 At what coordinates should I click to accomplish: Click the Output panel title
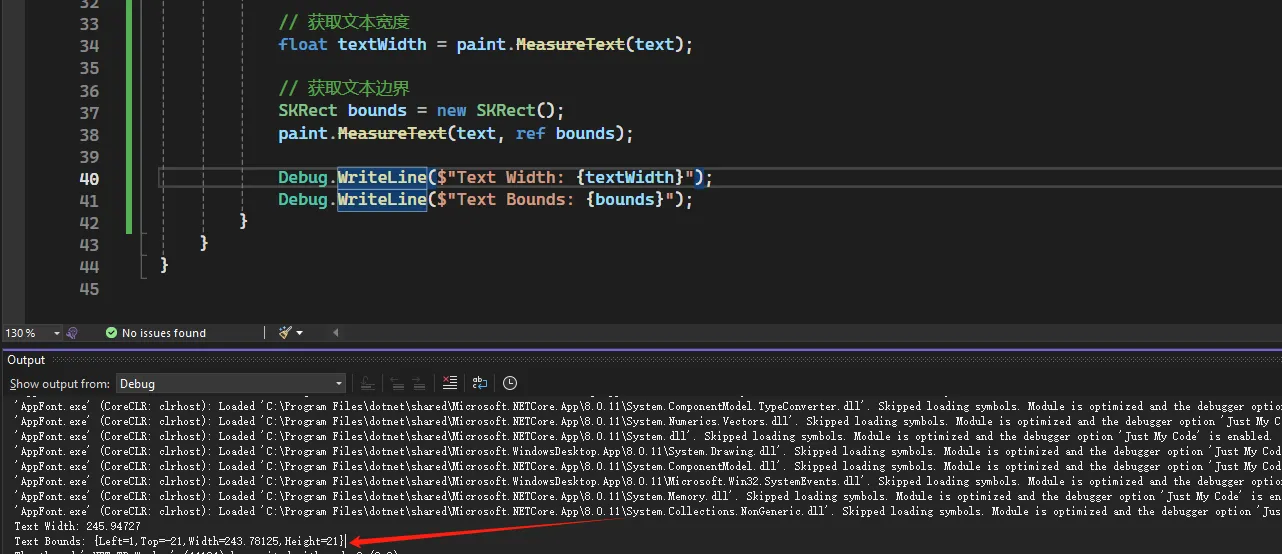coord(26,360)
